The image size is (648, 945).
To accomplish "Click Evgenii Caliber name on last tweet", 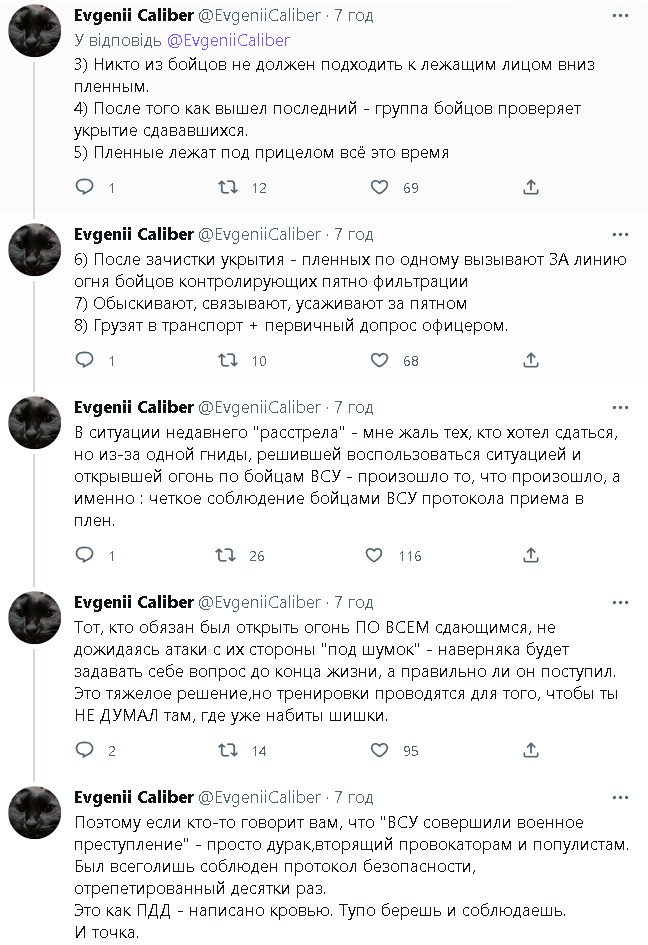I will [134, 797].
